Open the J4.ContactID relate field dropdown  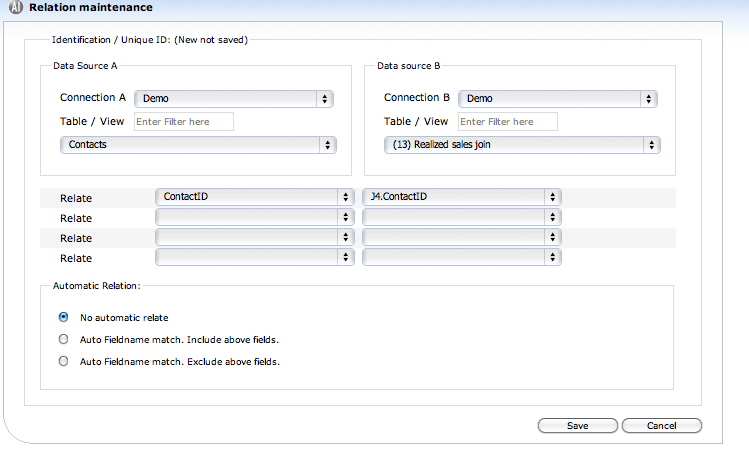(461, 197)
